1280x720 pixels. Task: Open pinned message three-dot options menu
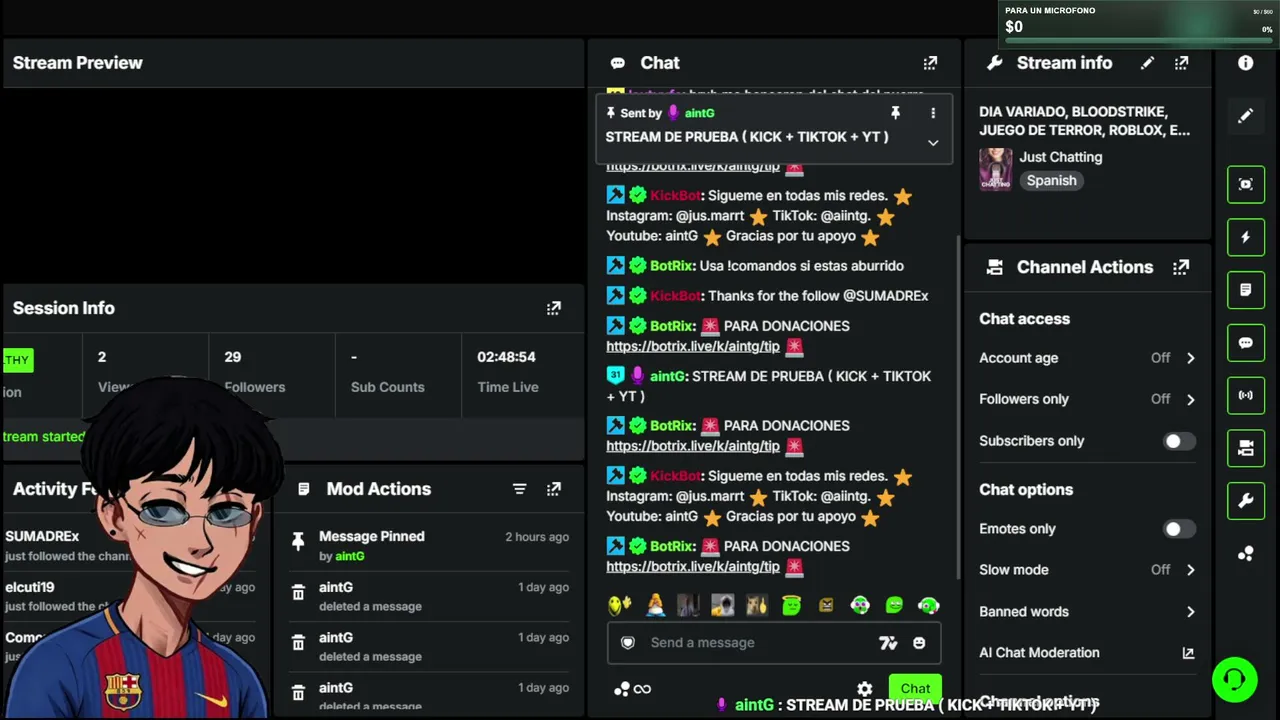pyautogui.click(x=933, y=113)
